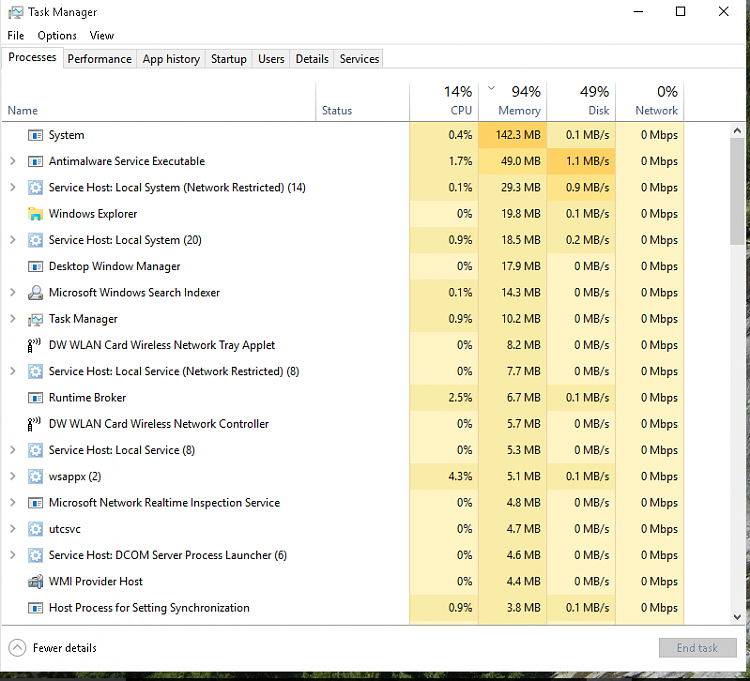Viewport: 750px width, 681px height.
Task: Switch to the Details tab
Action: (x=312, y=59)
